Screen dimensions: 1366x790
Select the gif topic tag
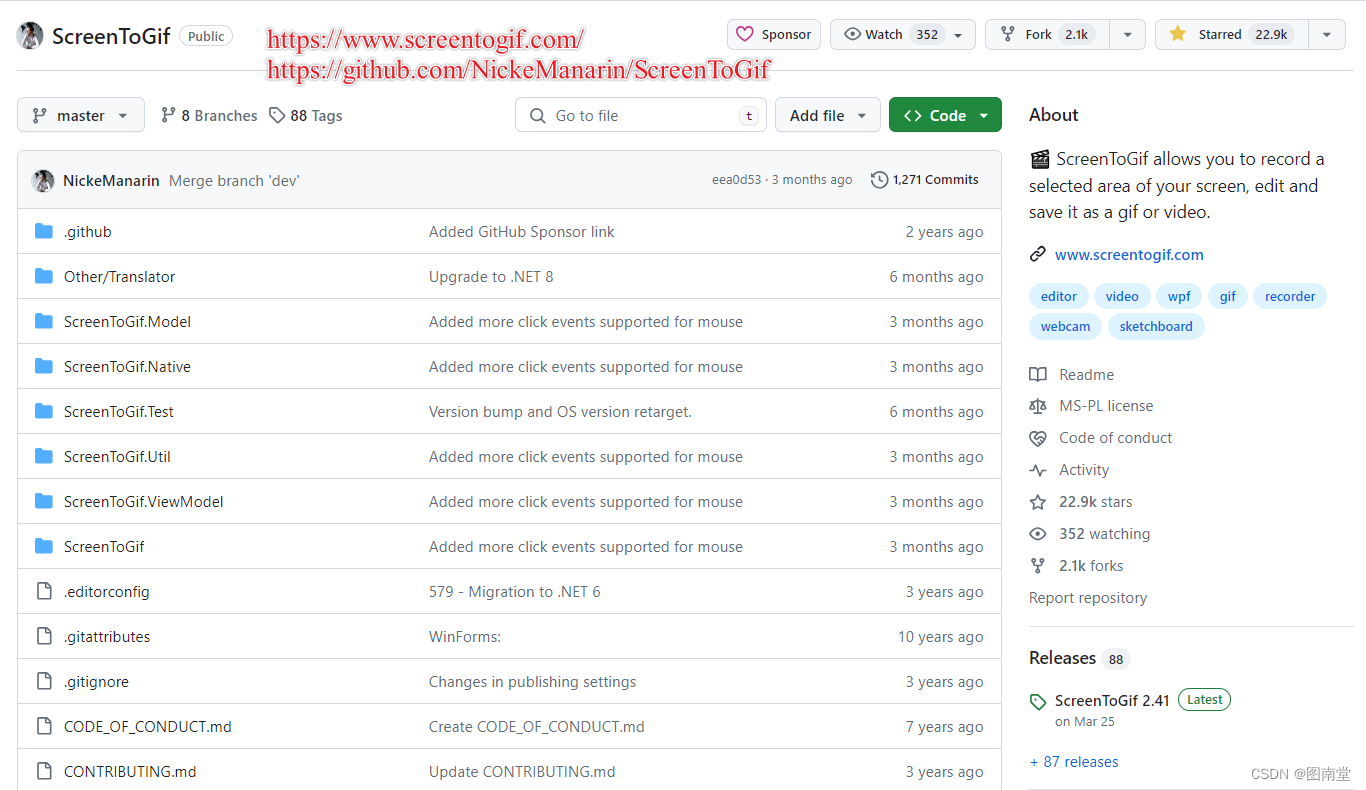[1227, 296]
